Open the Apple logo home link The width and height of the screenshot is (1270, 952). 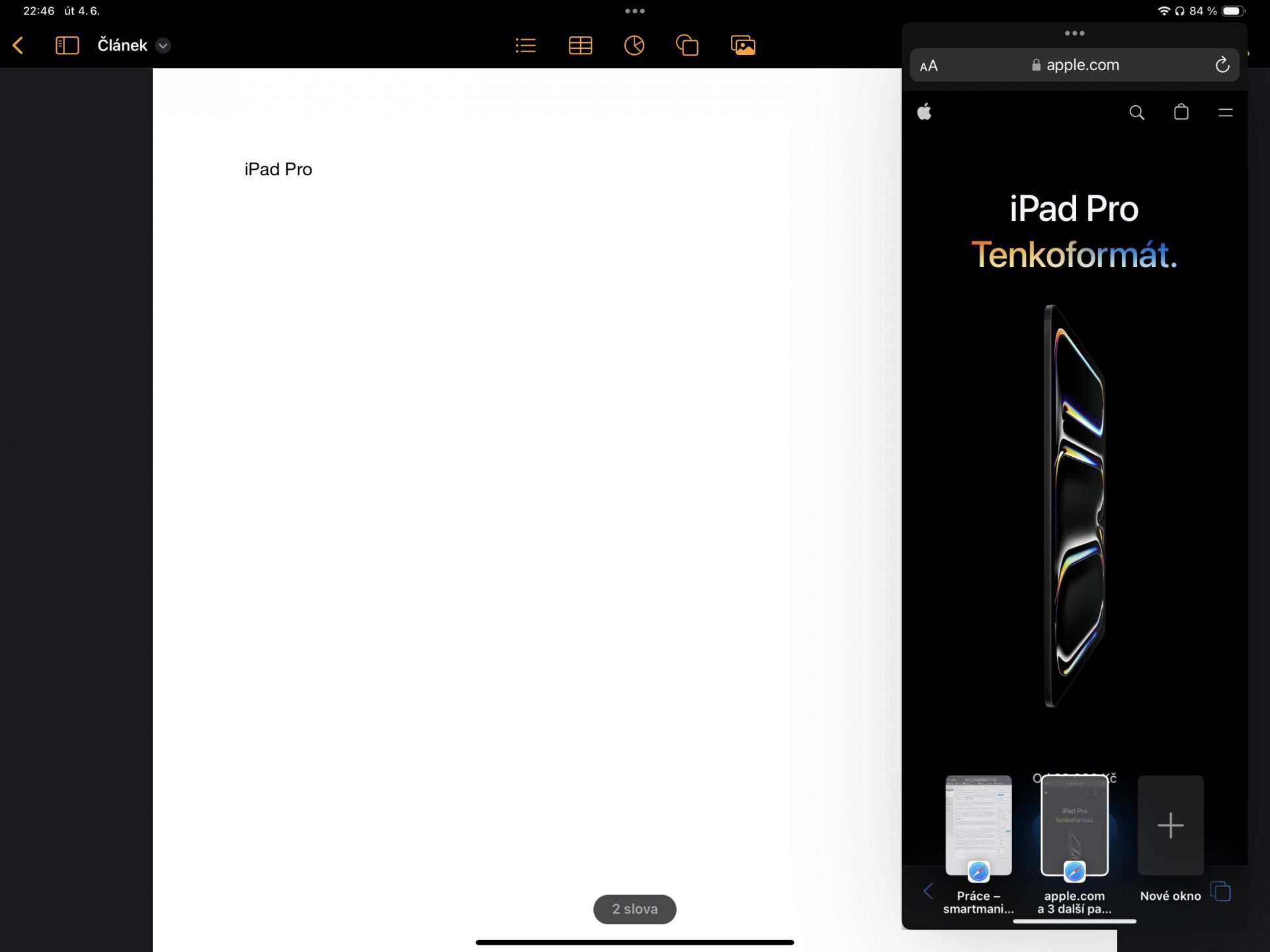(x=925, y=112)
